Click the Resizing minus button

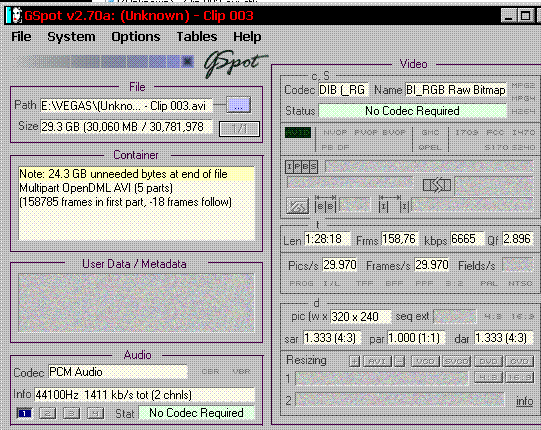click(400, 361)
